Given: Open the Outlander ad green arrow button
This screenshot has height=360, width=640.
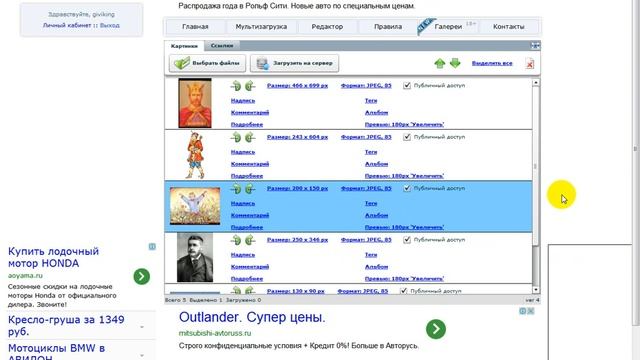Looking at the screenshot, I should coord(436,329).
